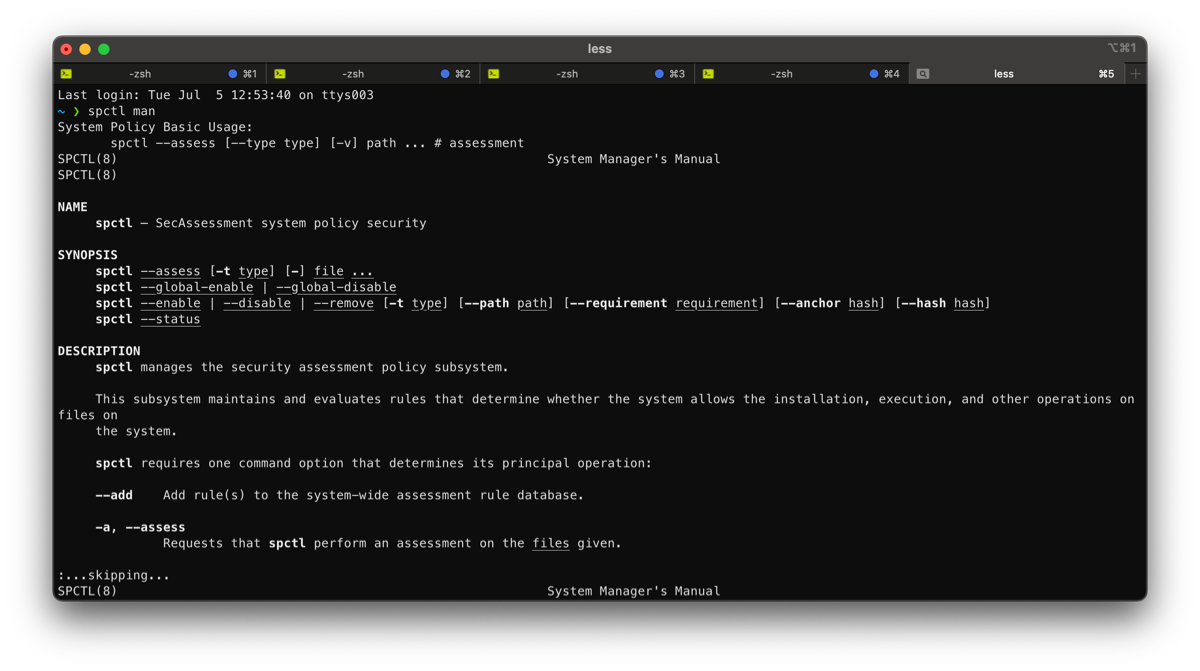The image size is (1200, 671).
Task: Switch to the first -zsh tab (⌘1)
Action: (x=160, y=74)
